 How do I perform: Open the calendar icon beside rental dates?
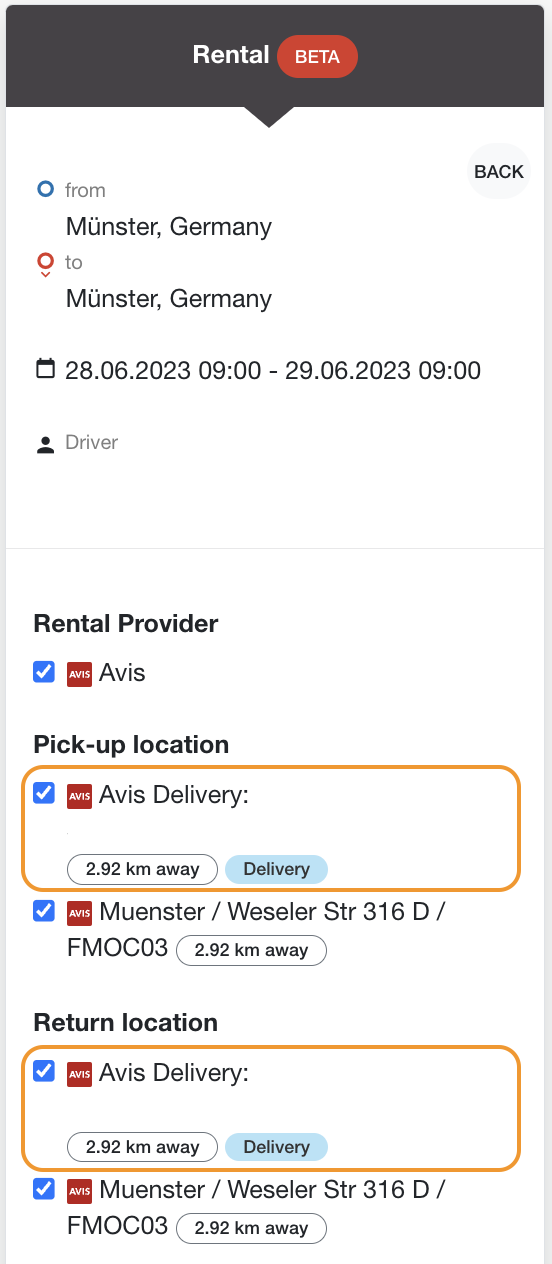click(x=45, y=369)
